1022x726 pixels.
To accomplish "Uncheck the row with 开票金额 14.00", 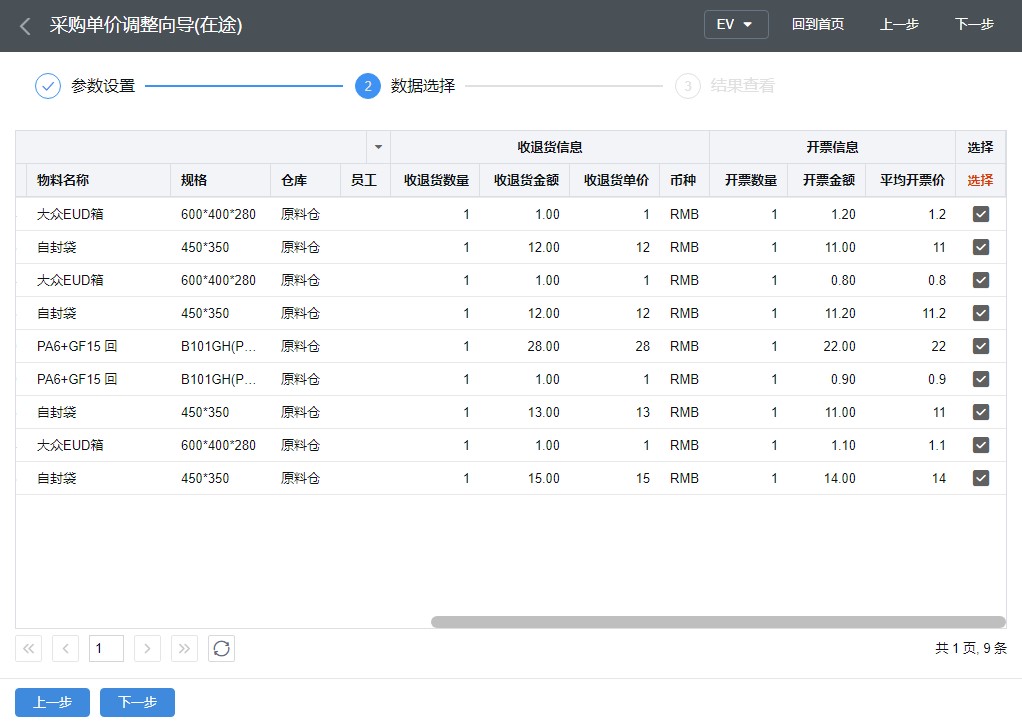I will 981,478.
